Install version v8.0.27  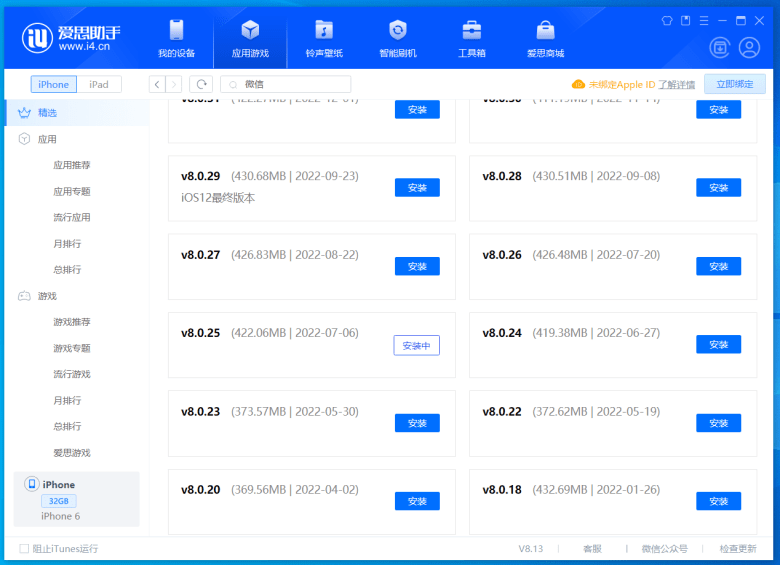click(417, 266)
